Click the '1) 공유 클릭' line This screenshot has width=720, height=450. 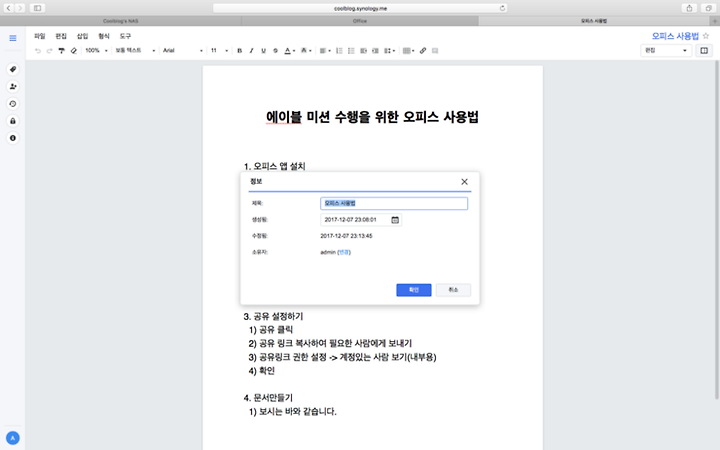coord(271,330)
